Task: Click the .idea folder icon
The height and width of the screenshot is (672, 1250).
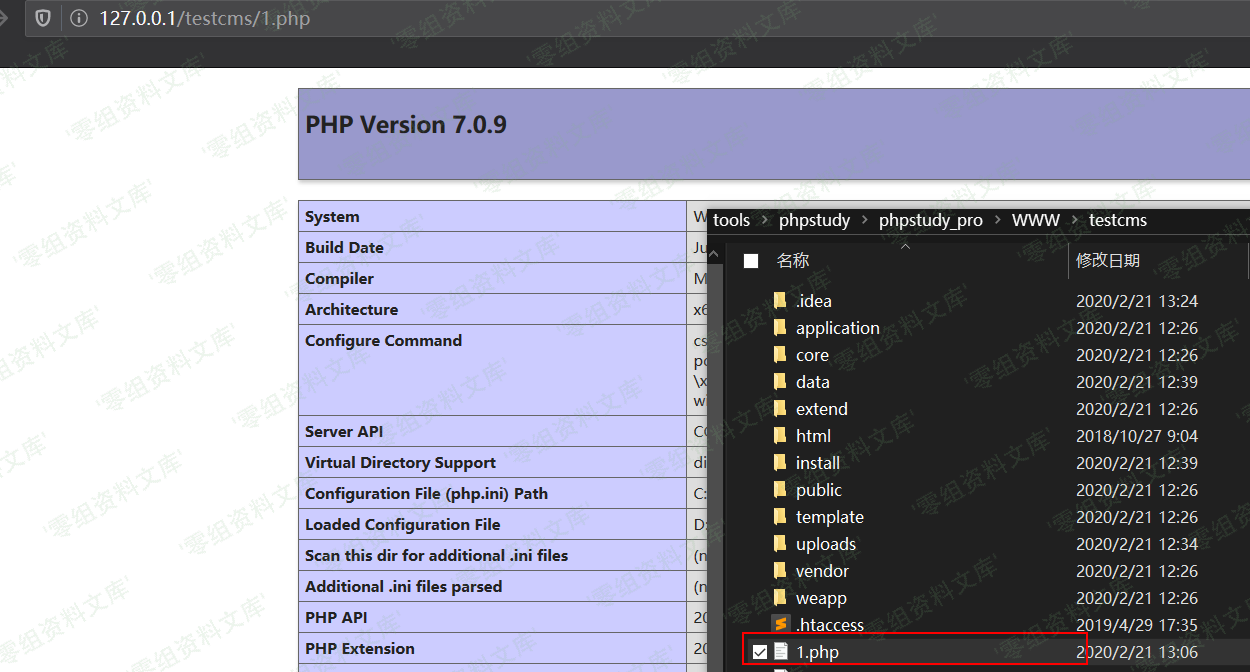Action: tap(780, 301)
